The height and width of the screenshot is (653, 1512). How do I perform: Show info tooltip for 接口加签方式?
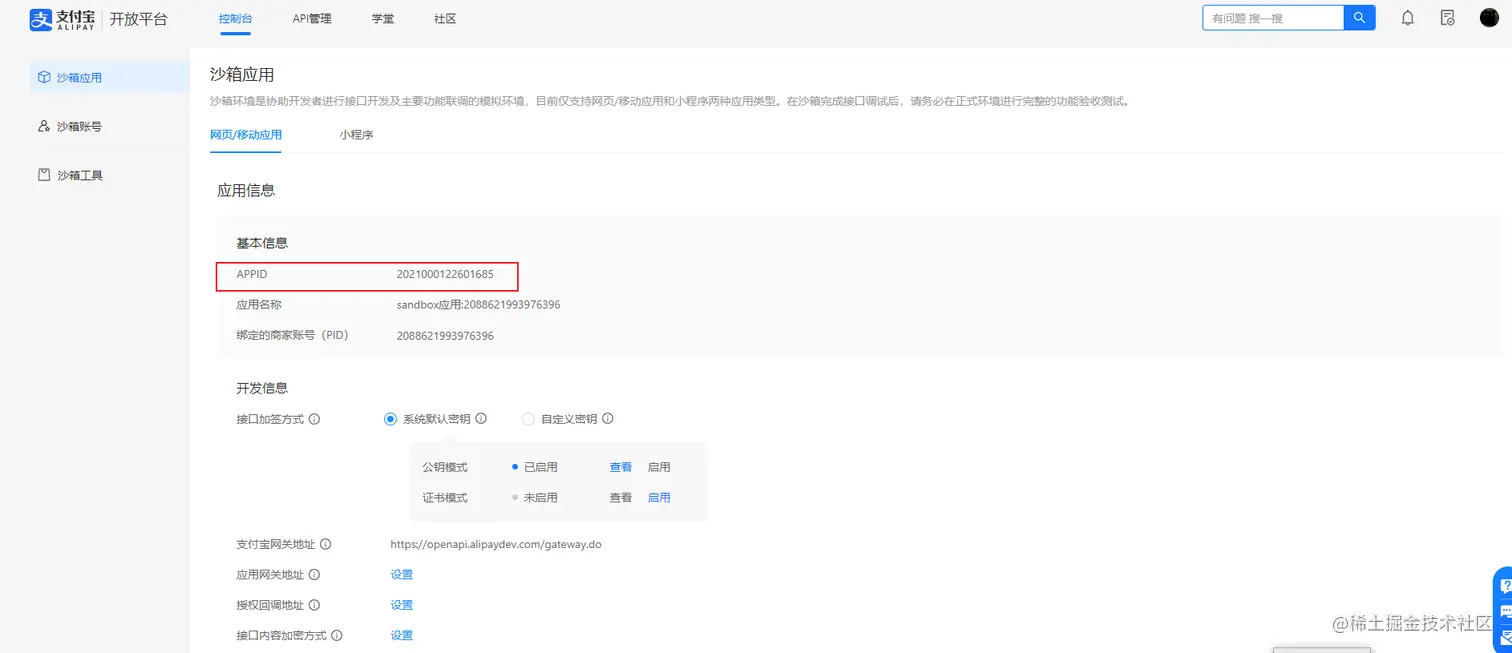coord(314,420)
